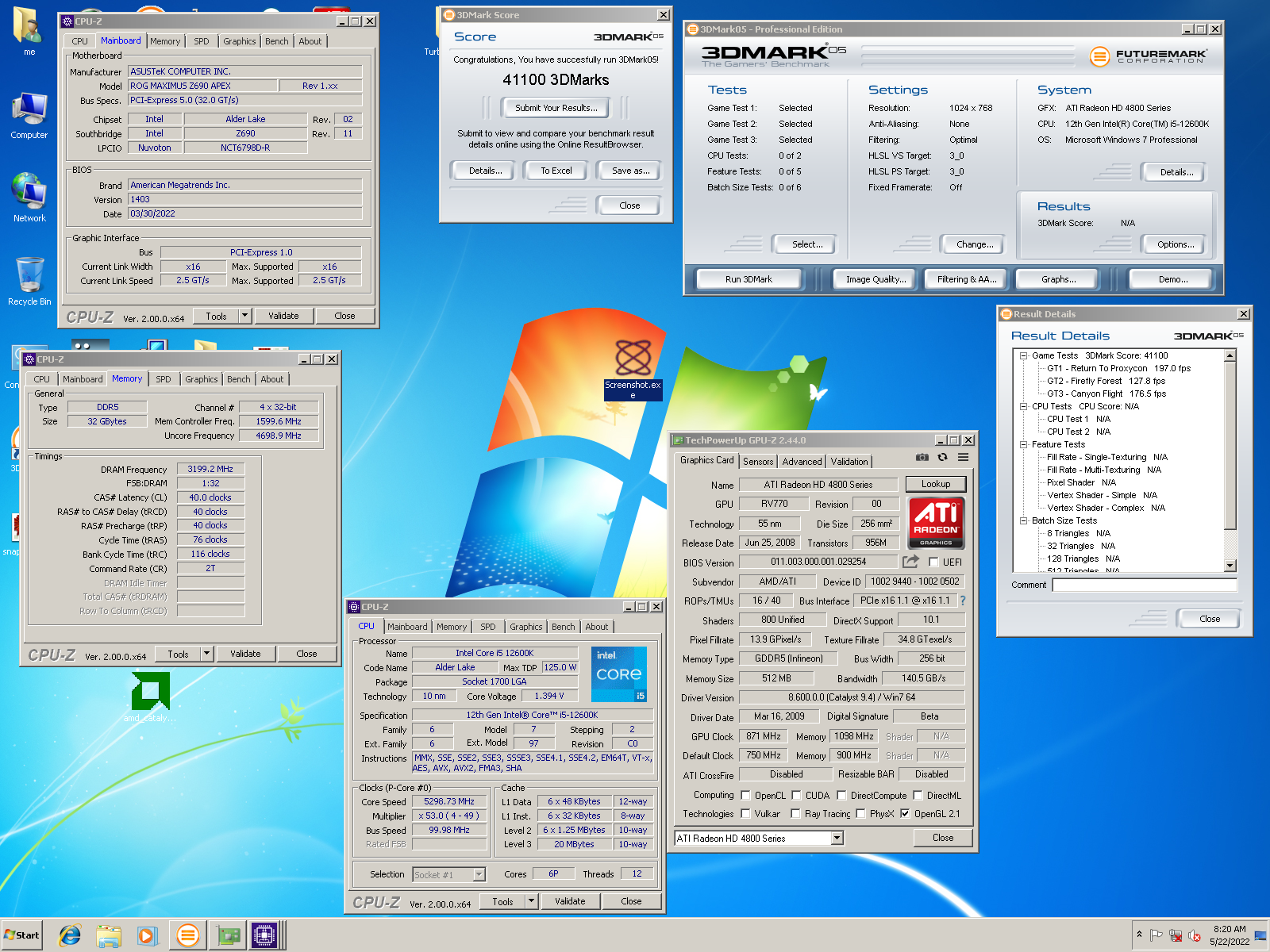Image resolution: width=1270 pixels, height=952 pixels.
Task: Click the GPU-Z refresh icon
Action: (x=942, y=458)
